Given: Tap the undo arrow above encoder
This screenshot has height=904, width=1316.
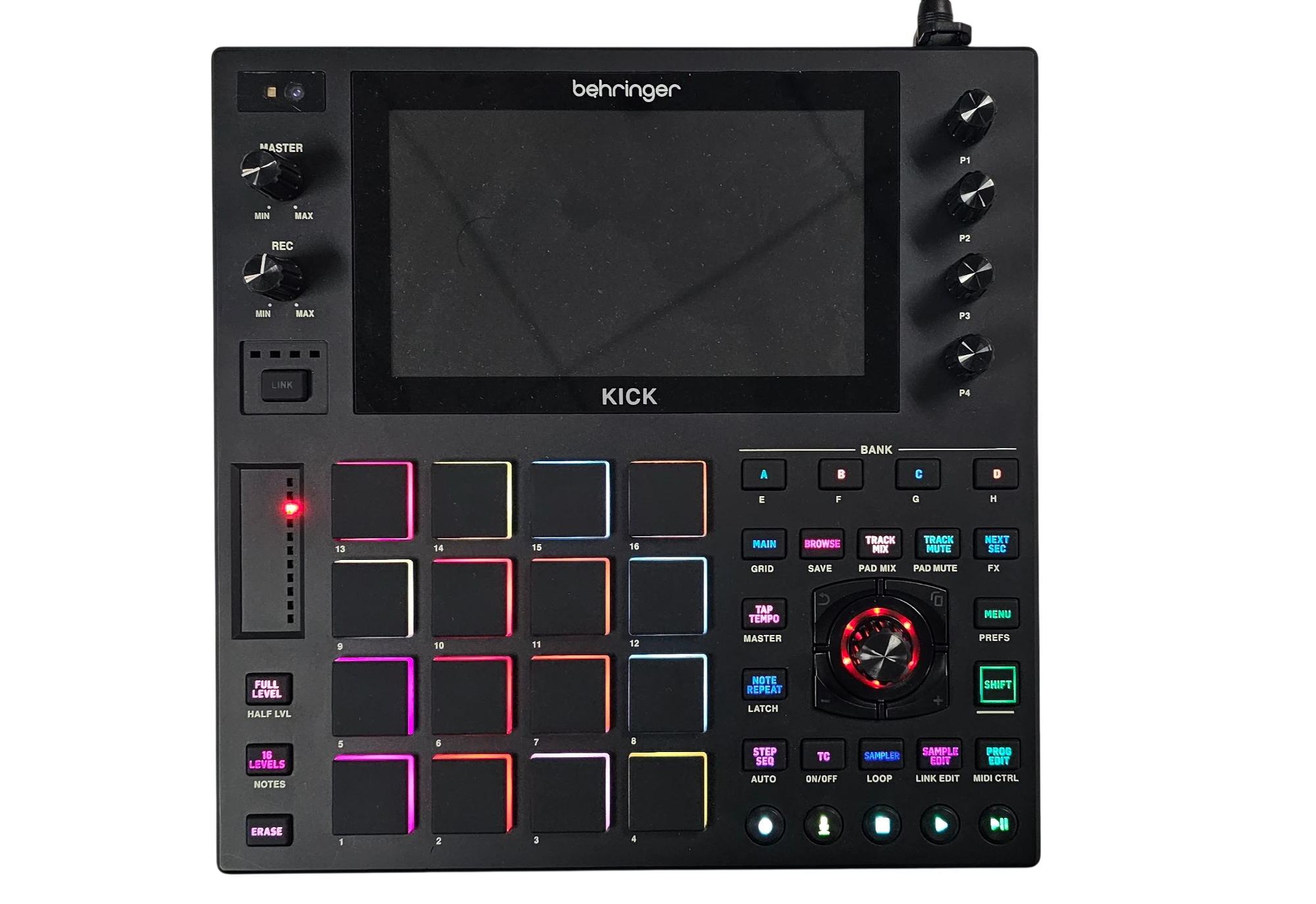Looking at the screenshot, I should pos(823,599).
